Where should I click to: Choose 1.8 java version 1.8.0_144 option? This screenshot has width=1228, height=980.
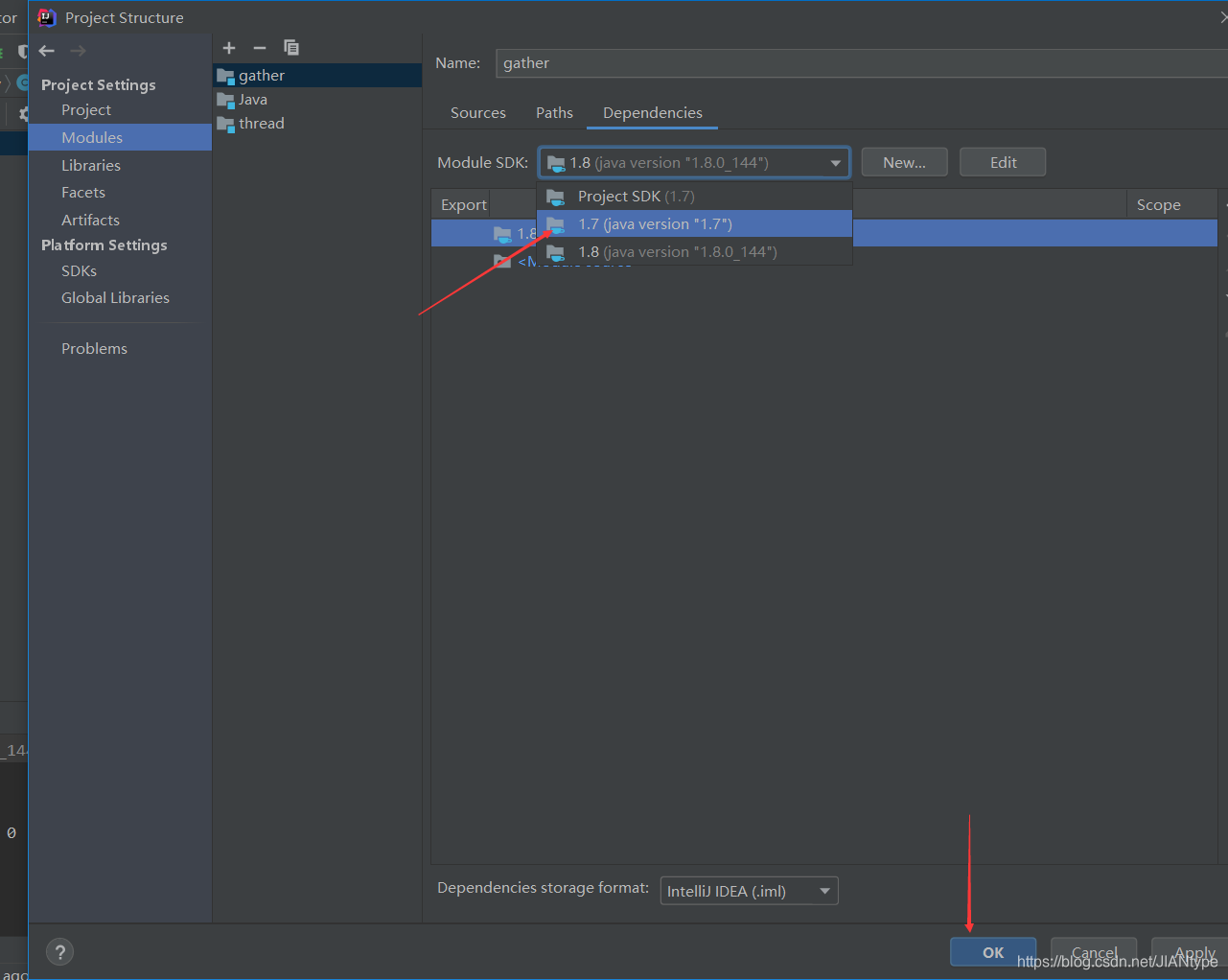(694, 252)
